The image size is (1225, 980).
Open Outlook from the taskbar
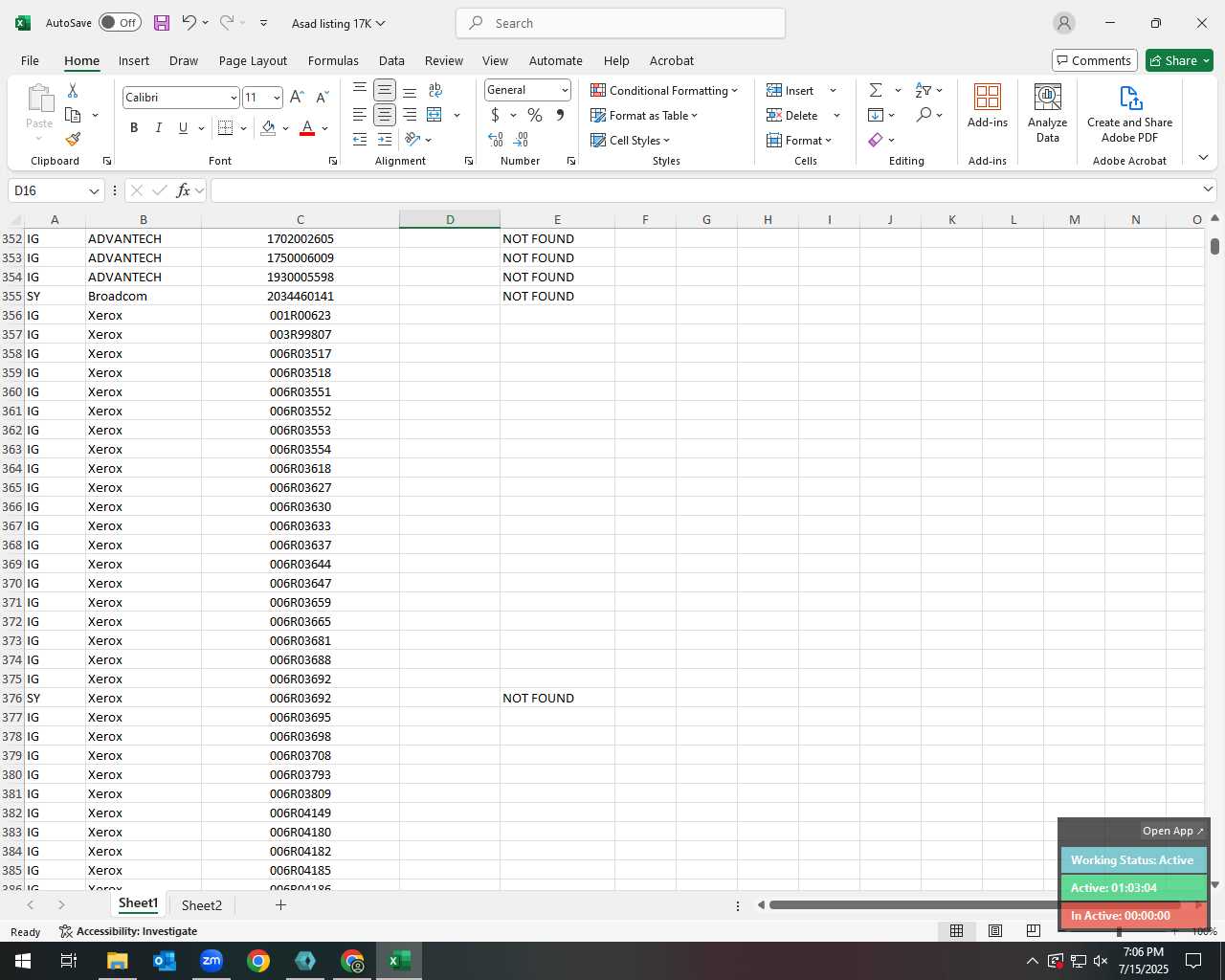[x=165, y=961]
